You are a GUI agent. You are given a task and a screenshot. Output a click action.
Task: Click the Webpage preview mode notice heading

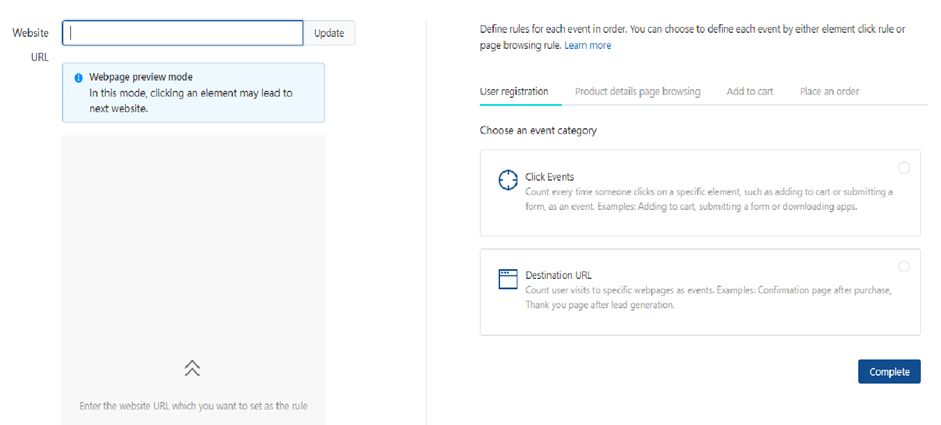pyautogui.click(x=141, y=77)
